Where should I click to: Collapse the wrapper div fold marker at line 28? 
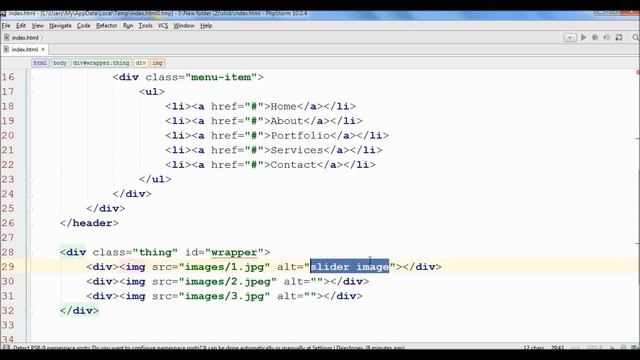click(x=30, y=252)
